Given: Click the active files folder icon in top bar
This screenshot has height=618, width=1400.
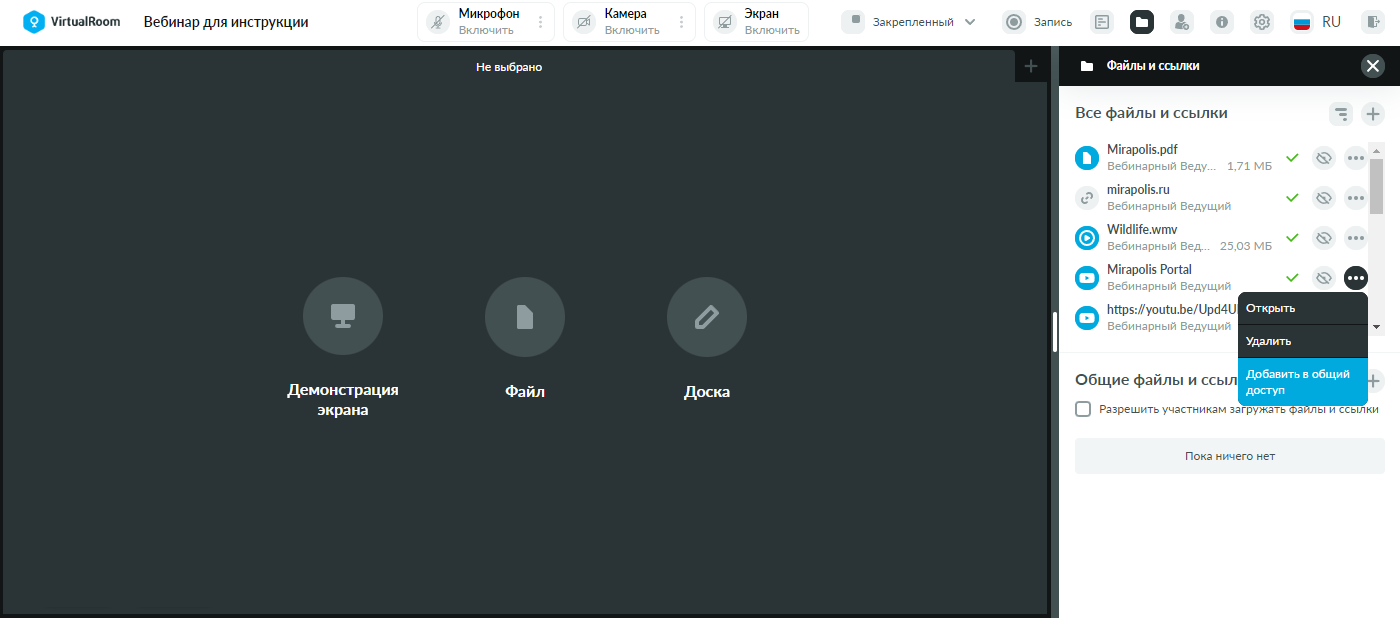Looking at the screenshot, I should pos(1142,22).
